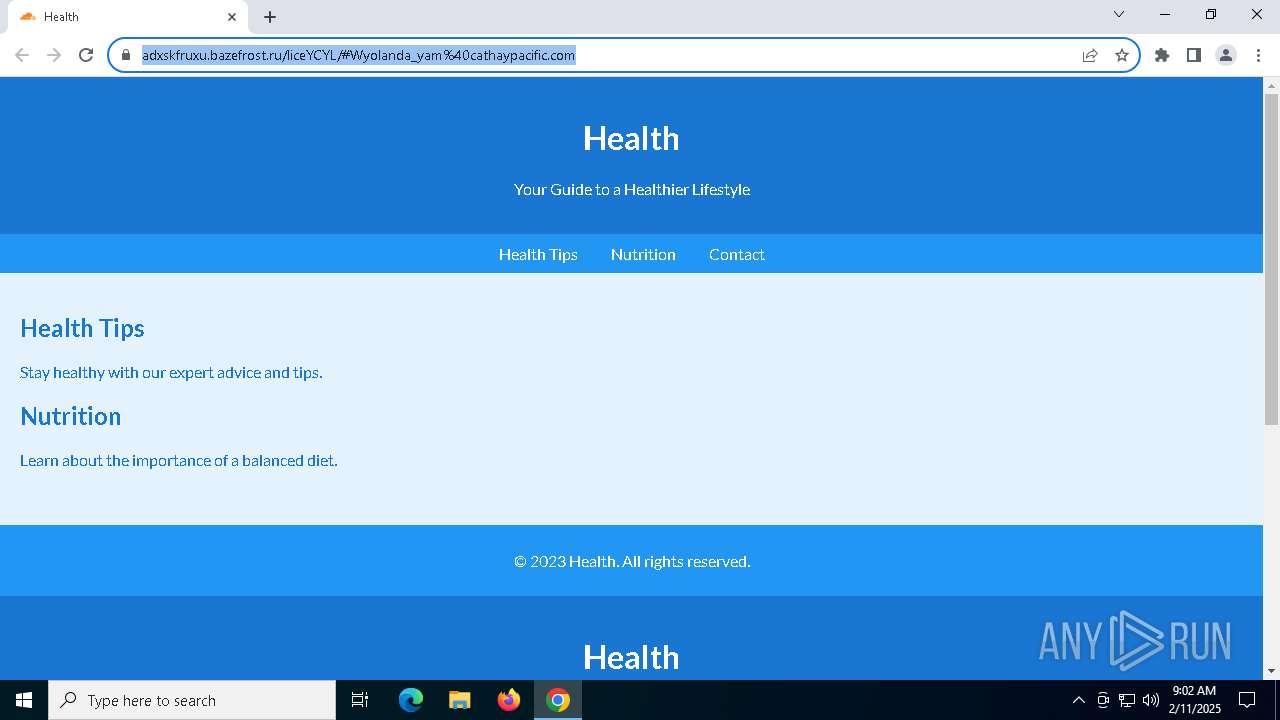Open the volume tray icon

point(1151,700)
